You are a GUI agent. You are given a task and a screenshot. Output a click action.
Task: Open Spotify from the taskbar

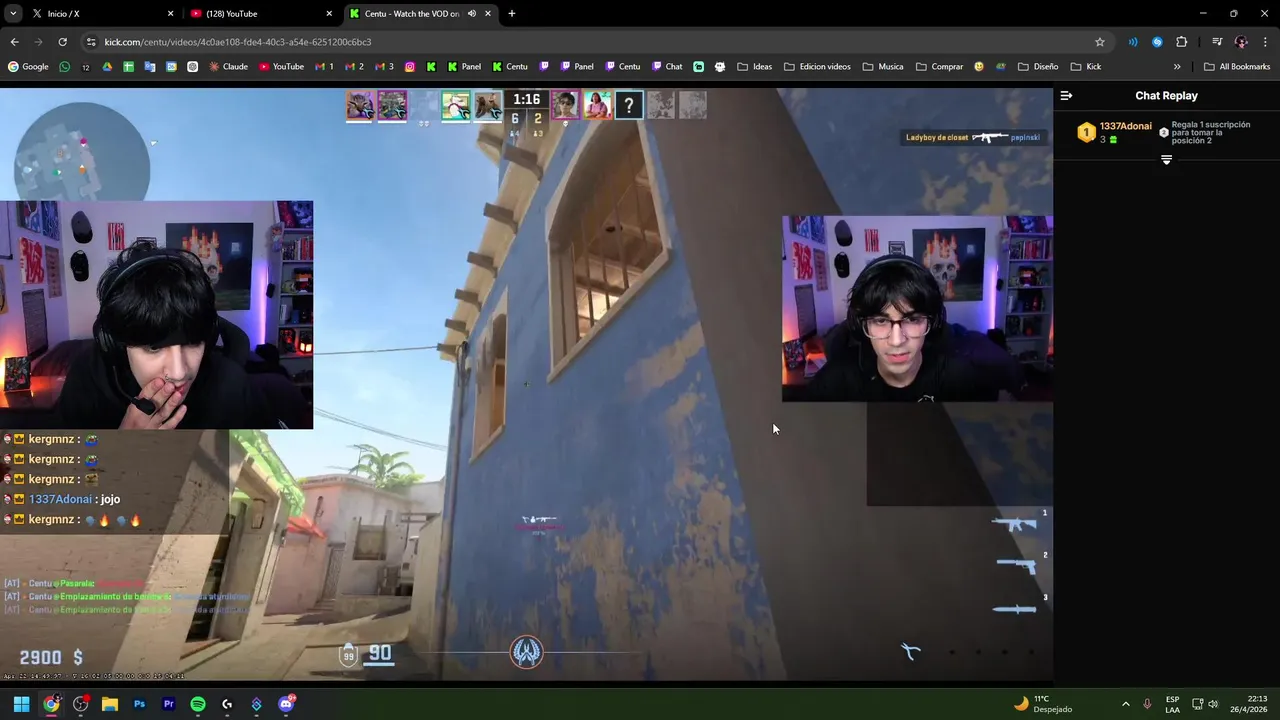198,704
